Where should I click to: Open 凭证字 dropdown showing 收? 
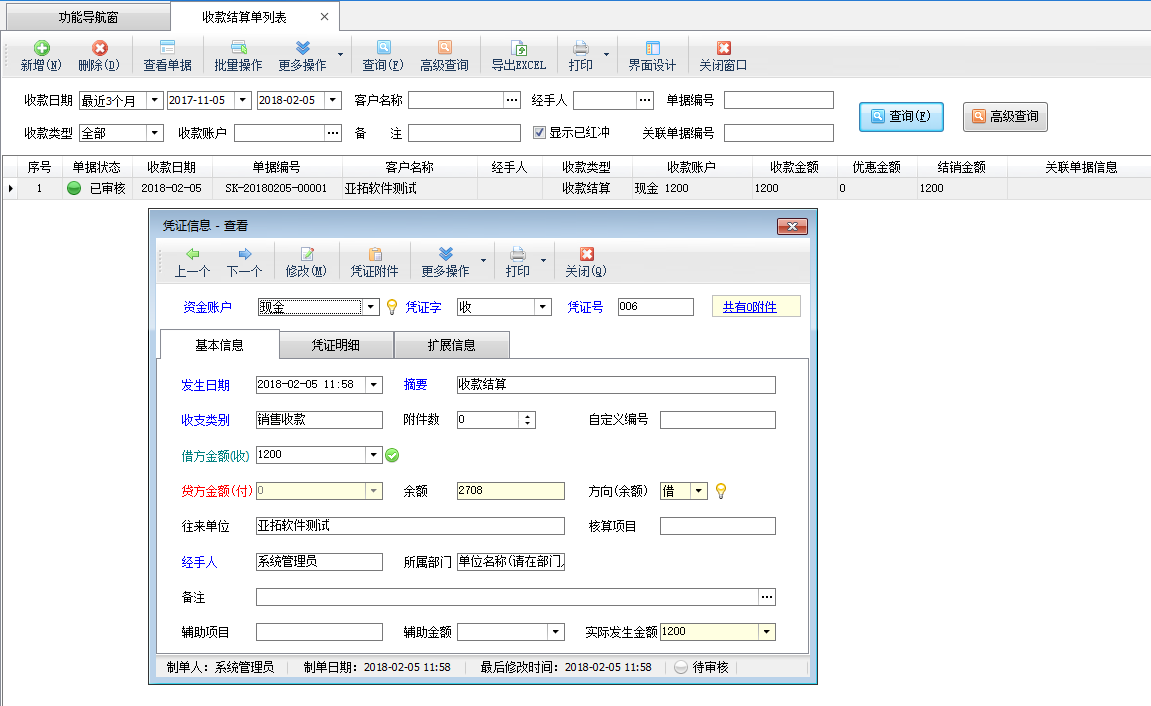tap(543, 307)
